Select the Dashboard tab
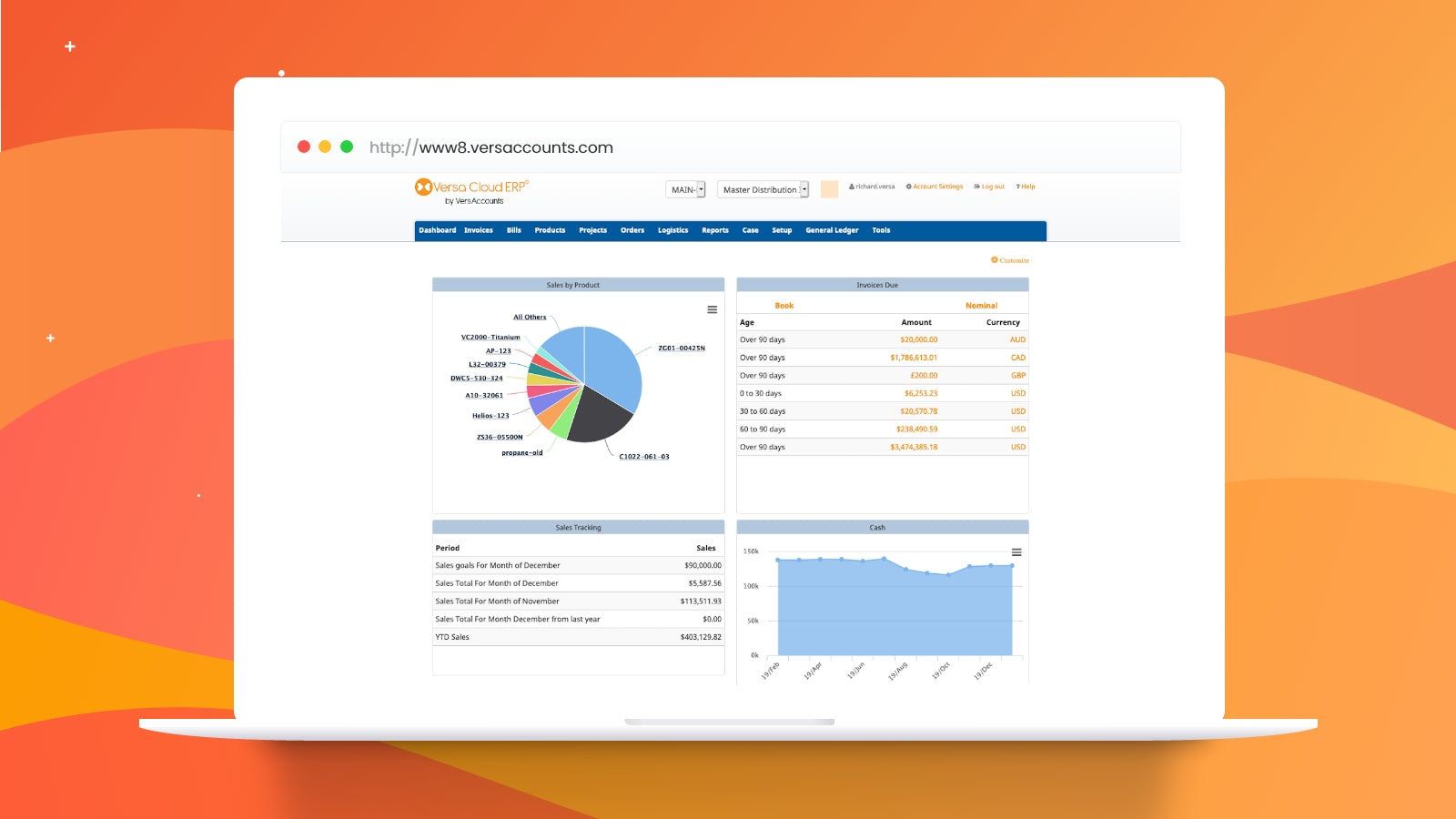 (x=438, y=230)
